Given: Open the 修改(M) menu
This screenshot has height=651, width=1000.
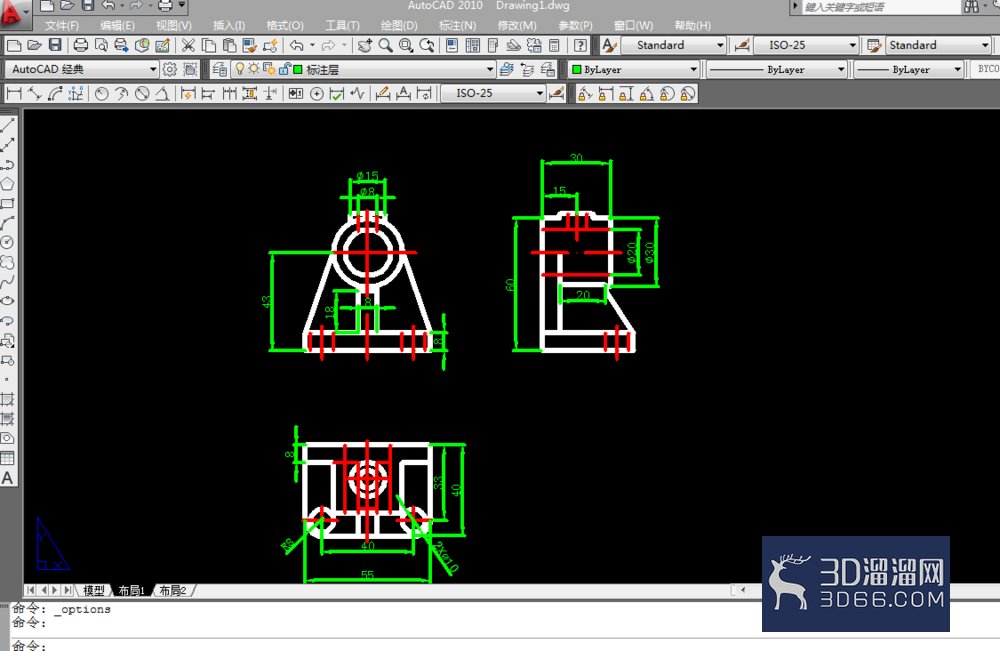Looking at the screenshot, I should click(517, 26).
